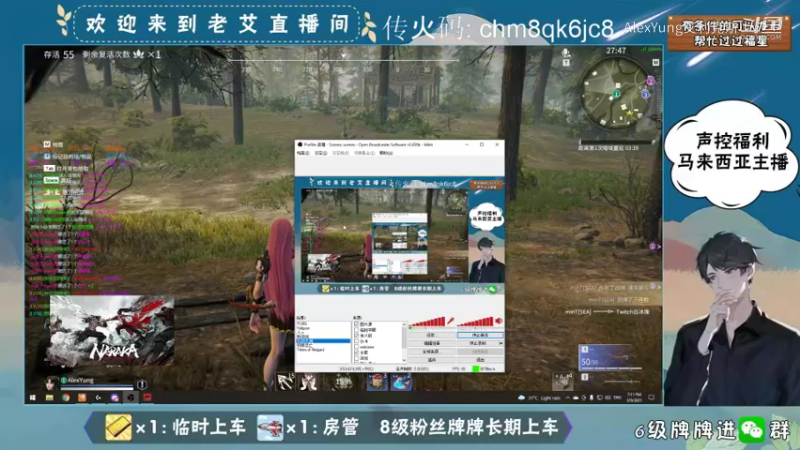
Task: Click the blue item slot in hotbar
Action: 401,381
